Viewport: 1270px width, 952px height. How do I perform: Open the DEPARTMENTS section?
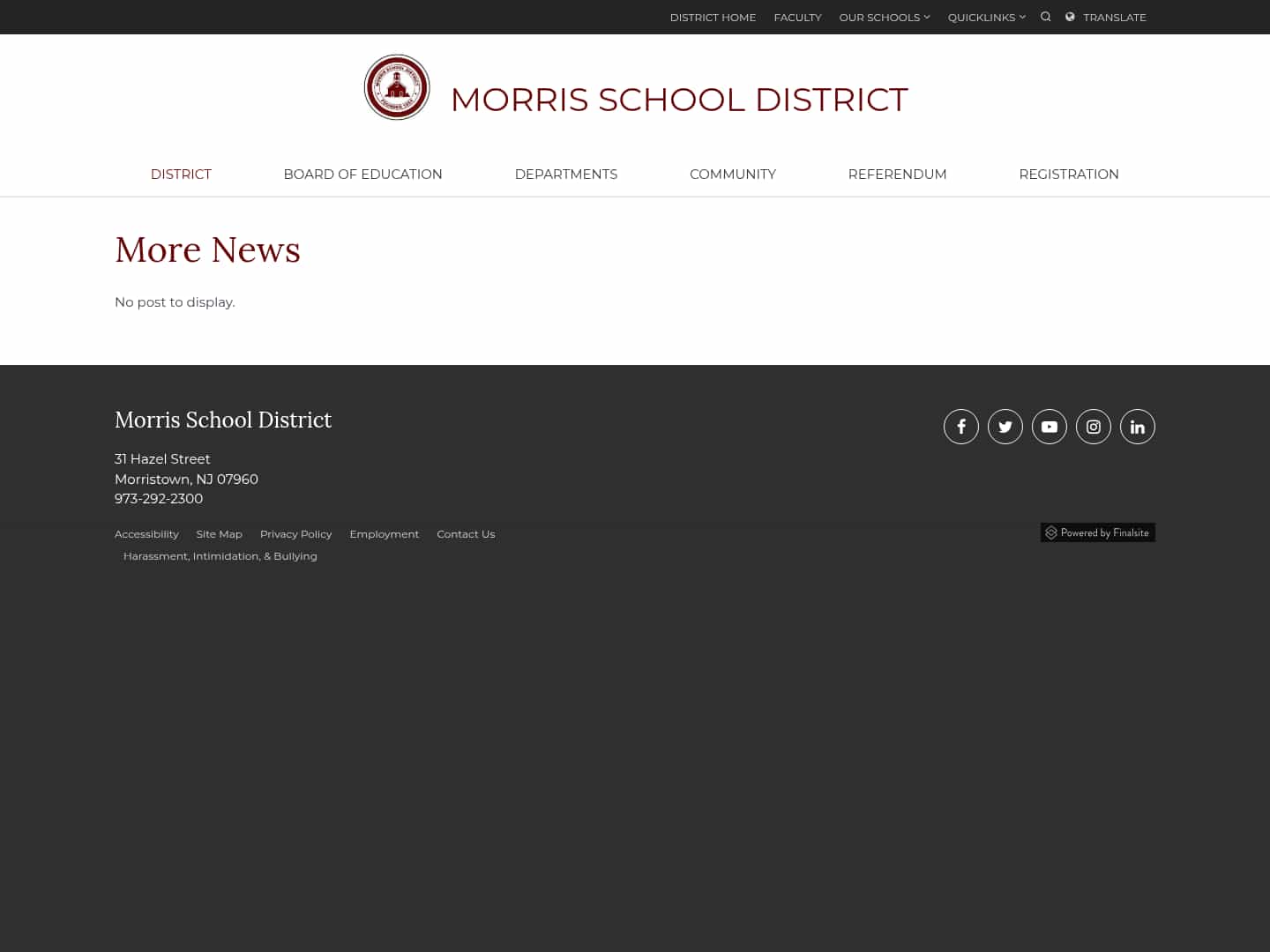(x=565, y=174)
